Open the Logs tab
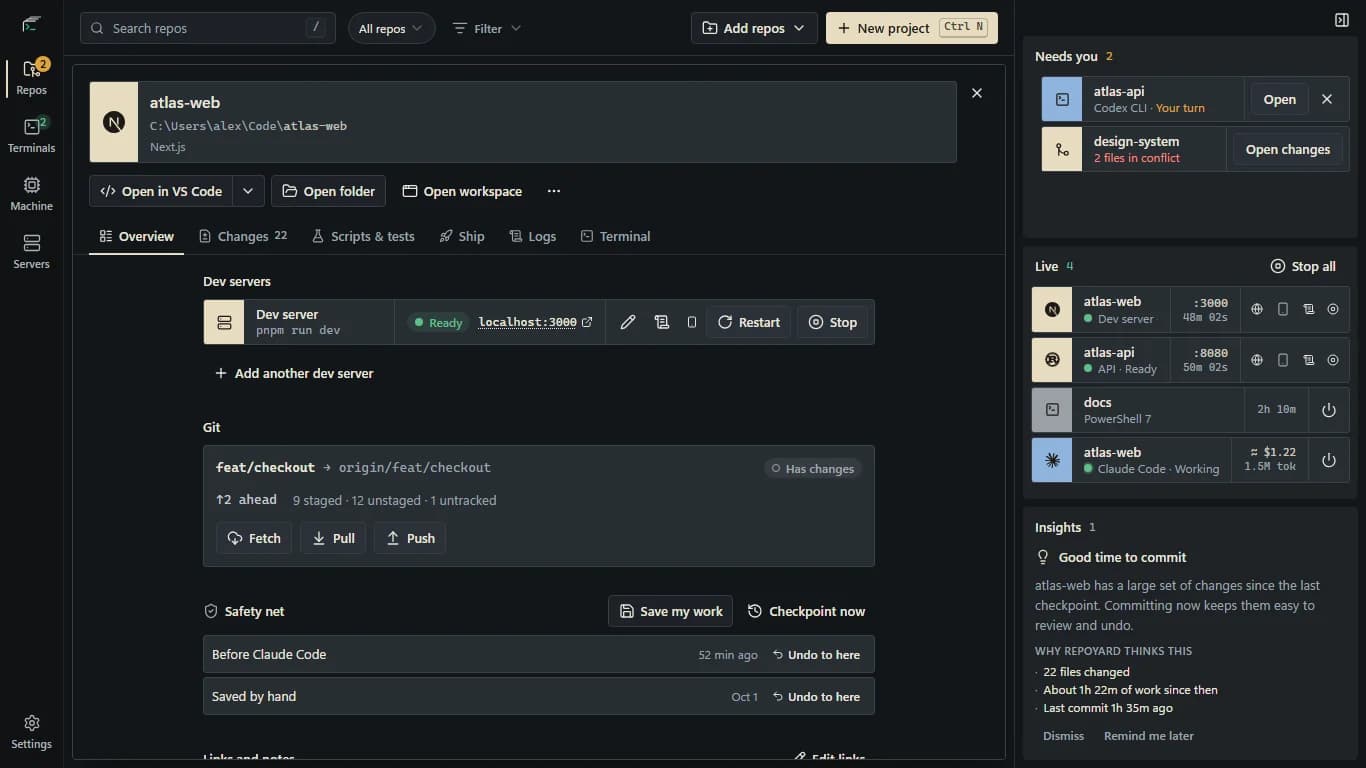The image size is (1366, 768). [x=532, y=236]
